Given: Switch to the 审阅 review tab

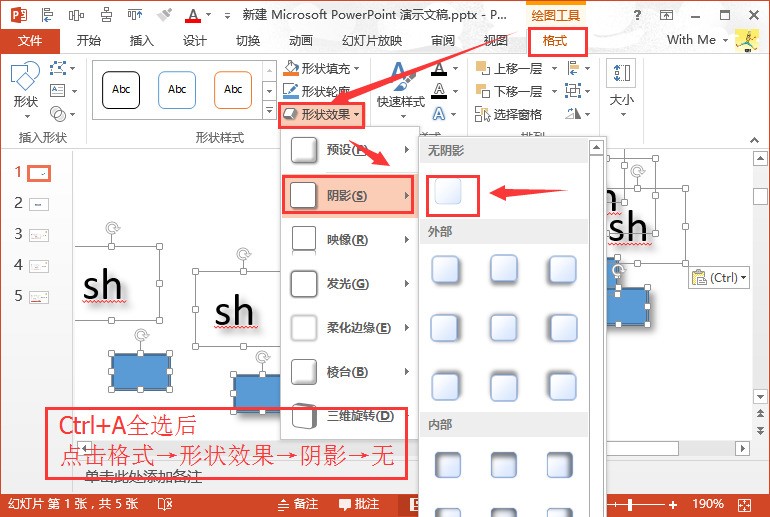Looking at the screenshot, I should (443, 40).
